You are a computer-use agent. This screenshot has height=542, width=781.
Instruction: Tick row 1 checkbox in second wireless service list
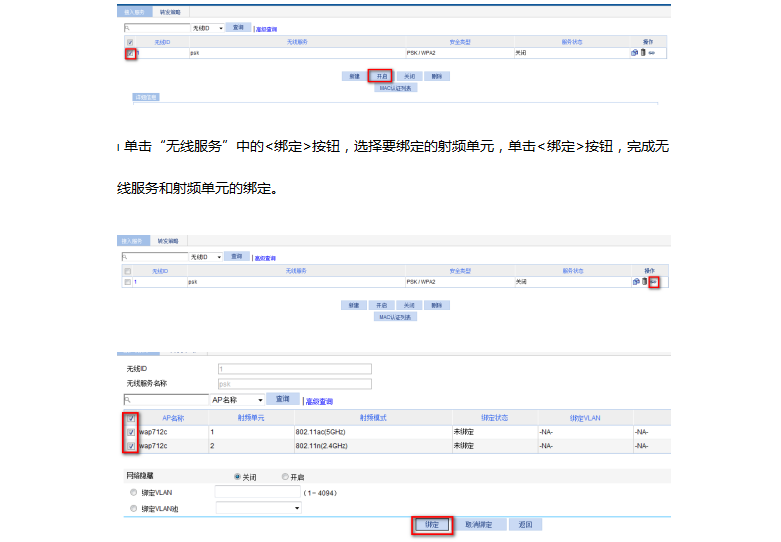(128, 282)
